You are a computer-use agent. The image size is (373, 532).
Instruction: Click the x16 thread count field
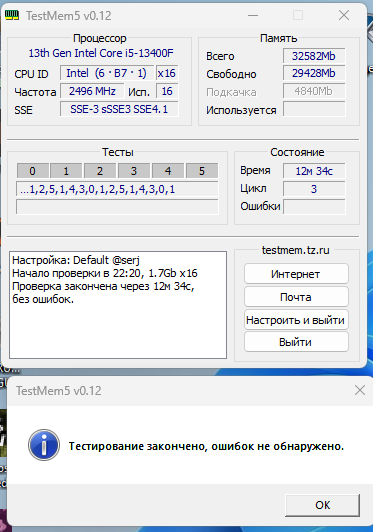[167, 73]
